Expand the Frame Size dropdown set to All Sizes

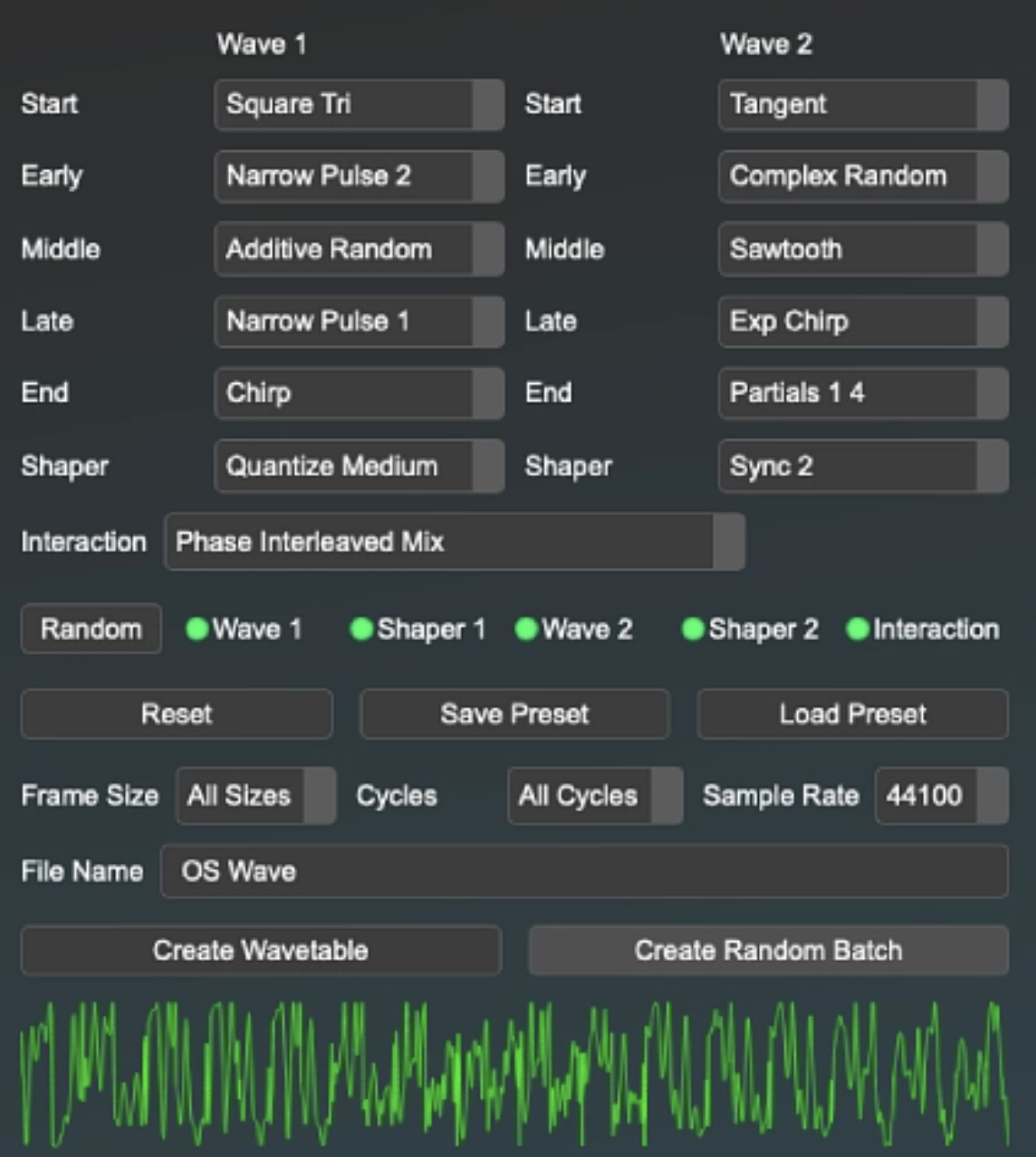(255, 796)
